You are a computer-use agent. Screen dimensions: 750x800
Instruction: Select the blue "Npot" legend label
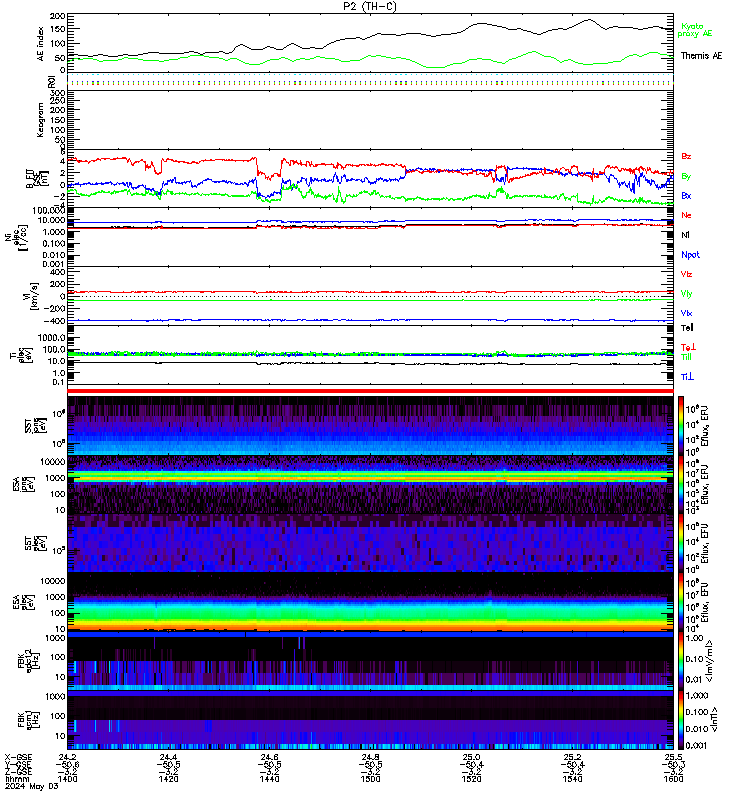690,255
